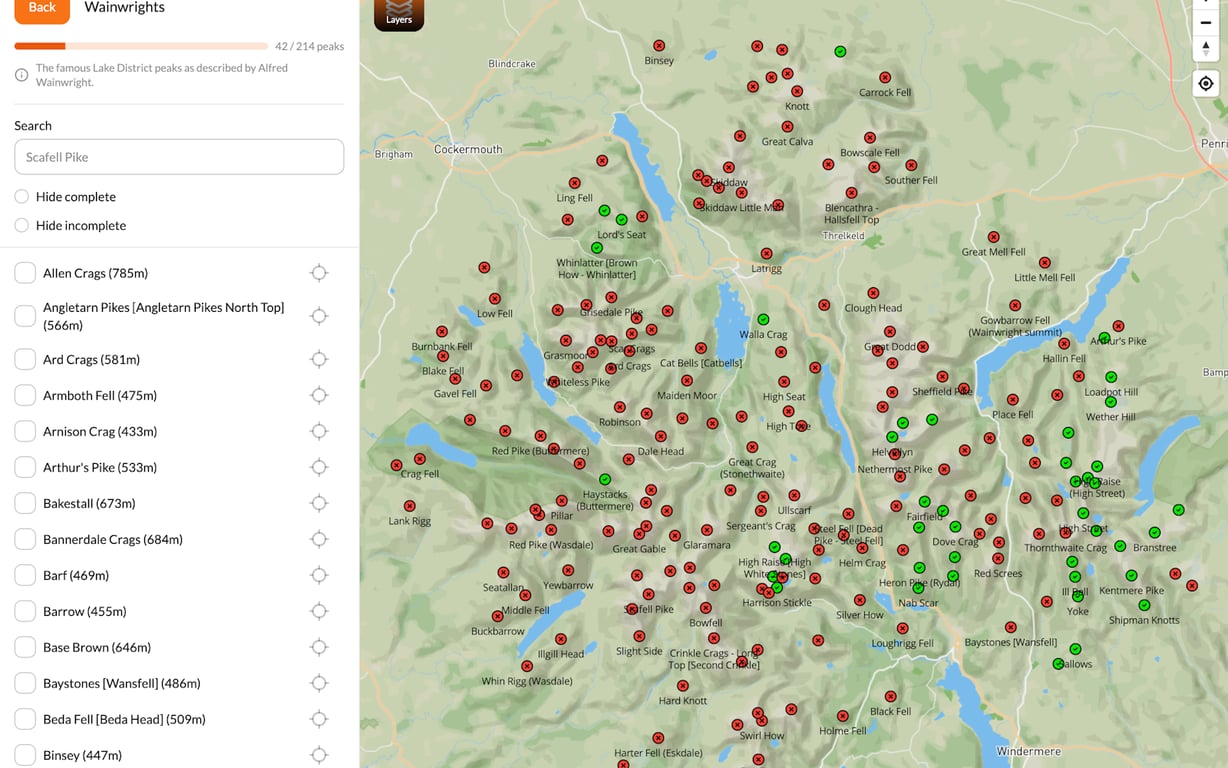Click the peaks completion progress bar
Viewport: 1228px width, 768px height.
[x=140, y=45]
